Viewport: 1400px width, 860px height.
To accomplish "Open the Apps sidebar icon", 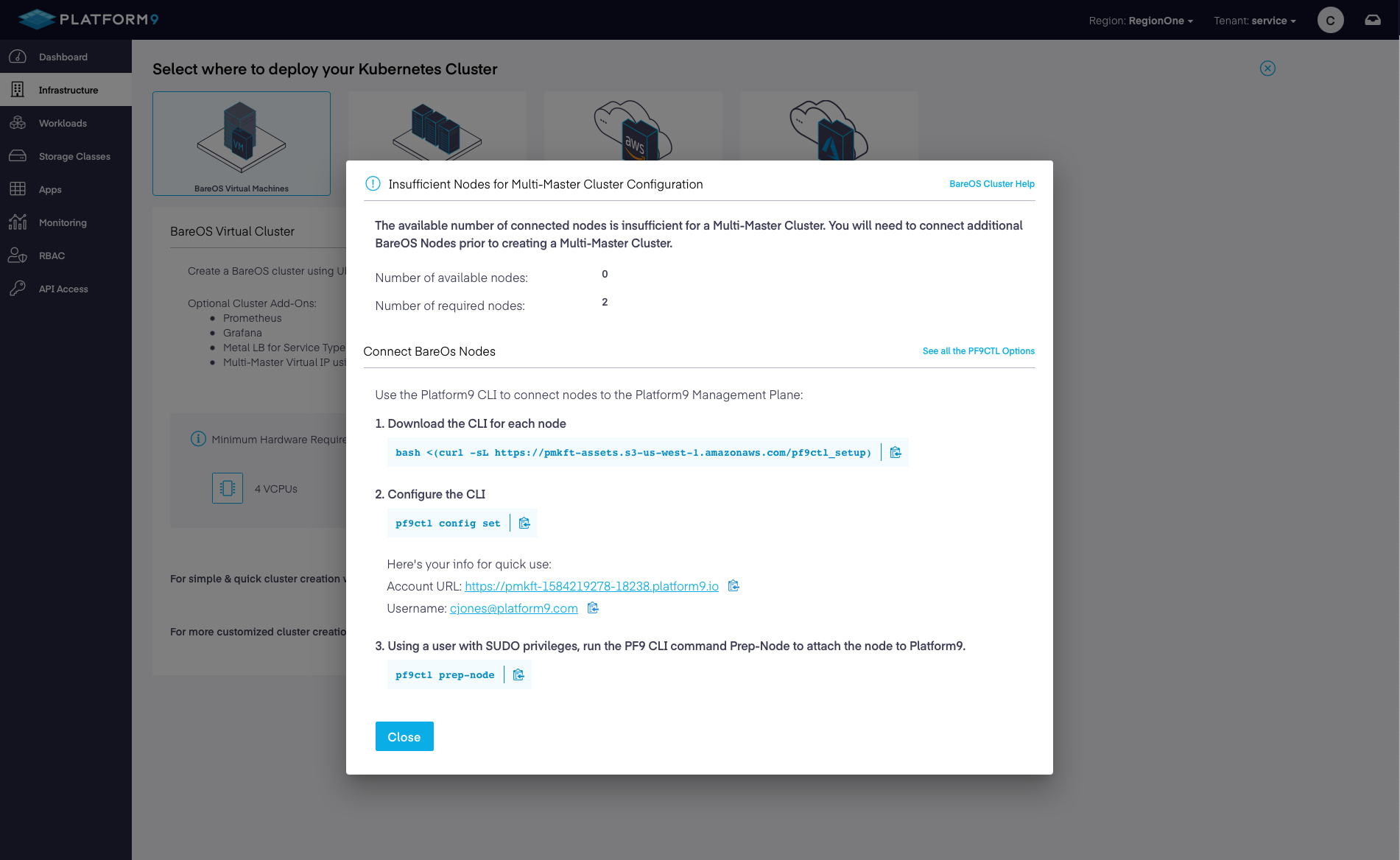I will tap(18, 189).
